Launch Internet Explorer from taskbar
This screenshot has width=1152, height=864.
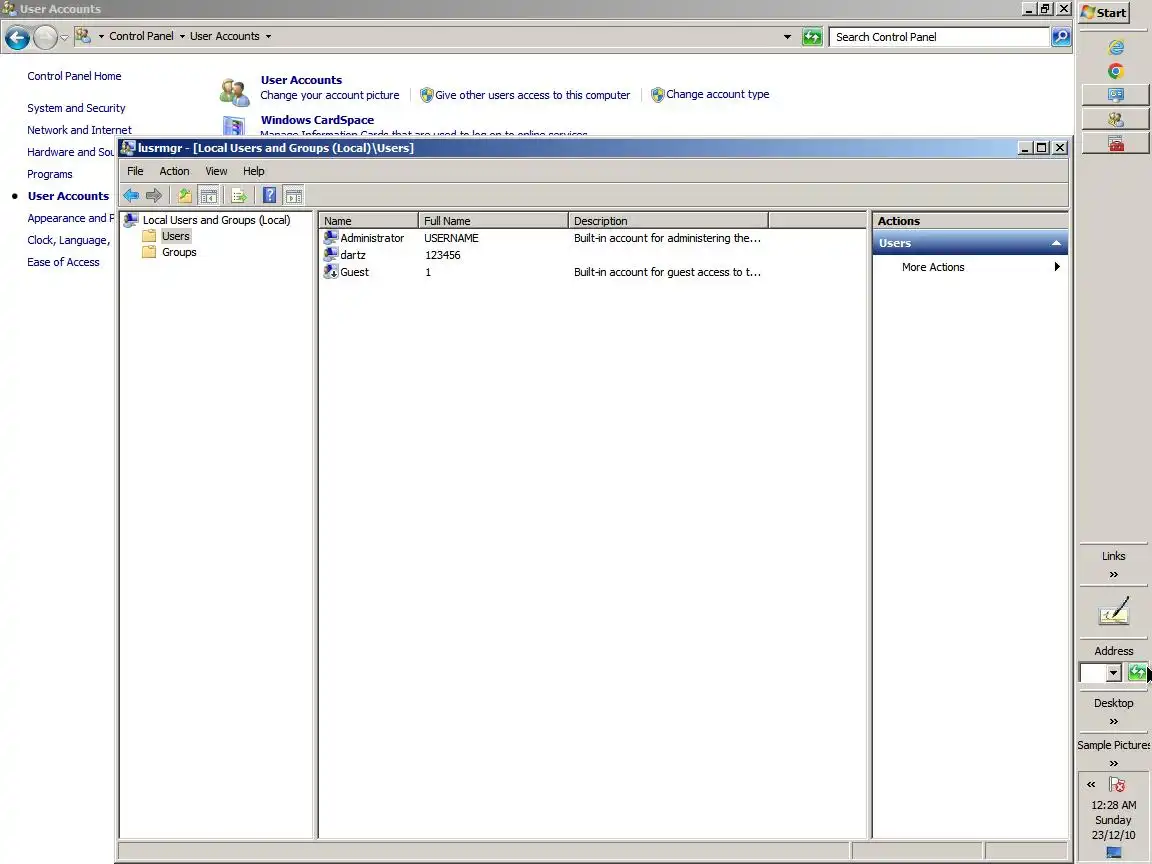(1116, 47)
